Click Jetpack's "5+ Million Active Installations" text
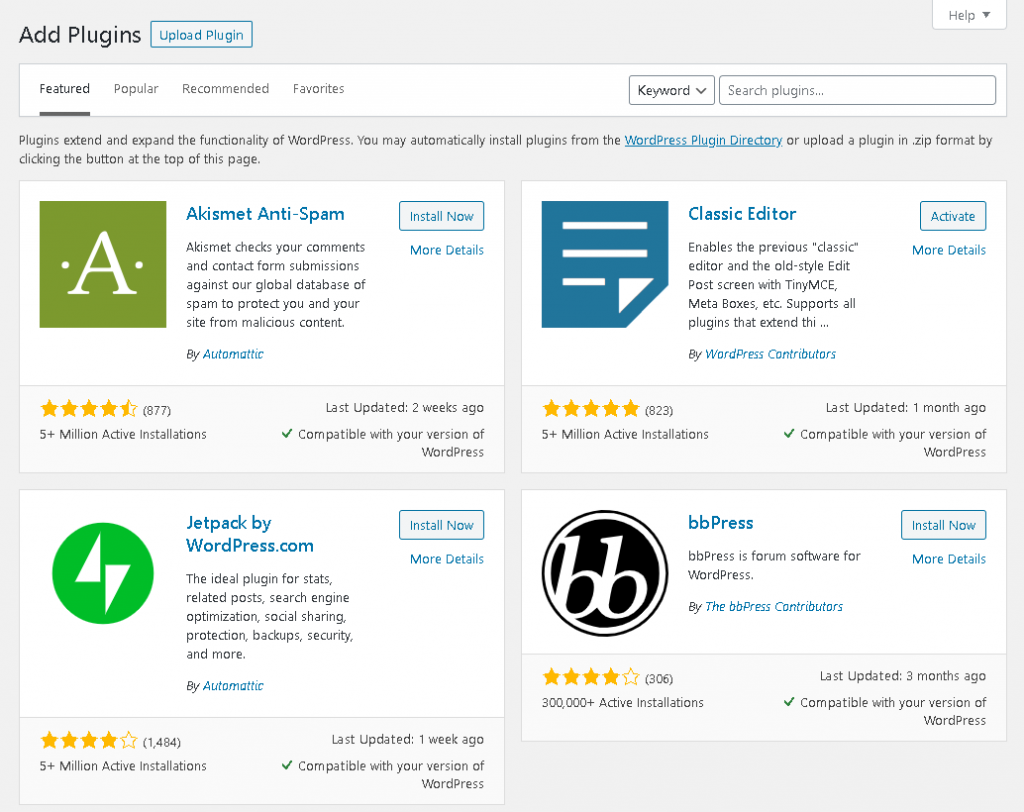Image resolution: width=1024 pixels, height=812 pixels. pyautogui.click(x=123, y=766)
